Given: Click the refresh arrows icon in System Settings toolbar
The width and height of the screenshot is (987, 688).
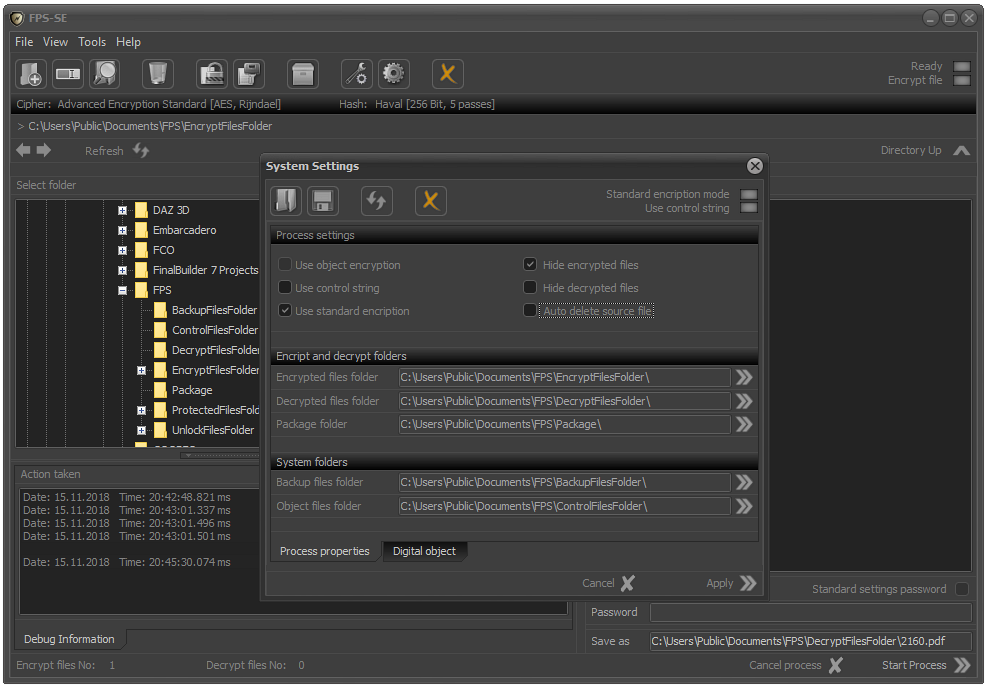Looking at the screenshot, I should 377,201.
